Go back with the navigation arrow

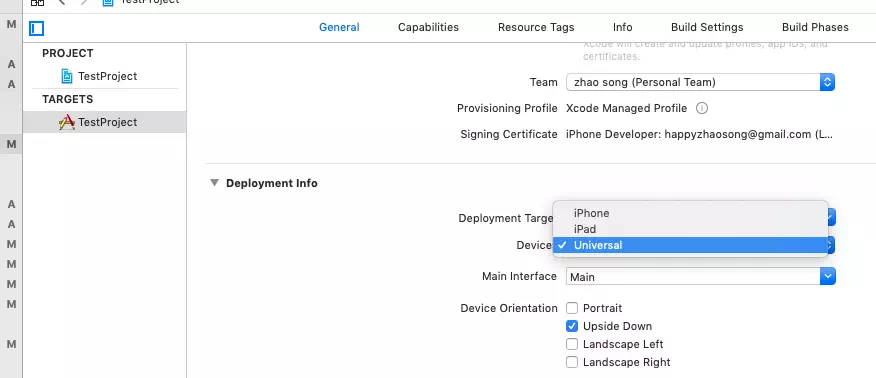pyautogui.click(x=61, y=2)
